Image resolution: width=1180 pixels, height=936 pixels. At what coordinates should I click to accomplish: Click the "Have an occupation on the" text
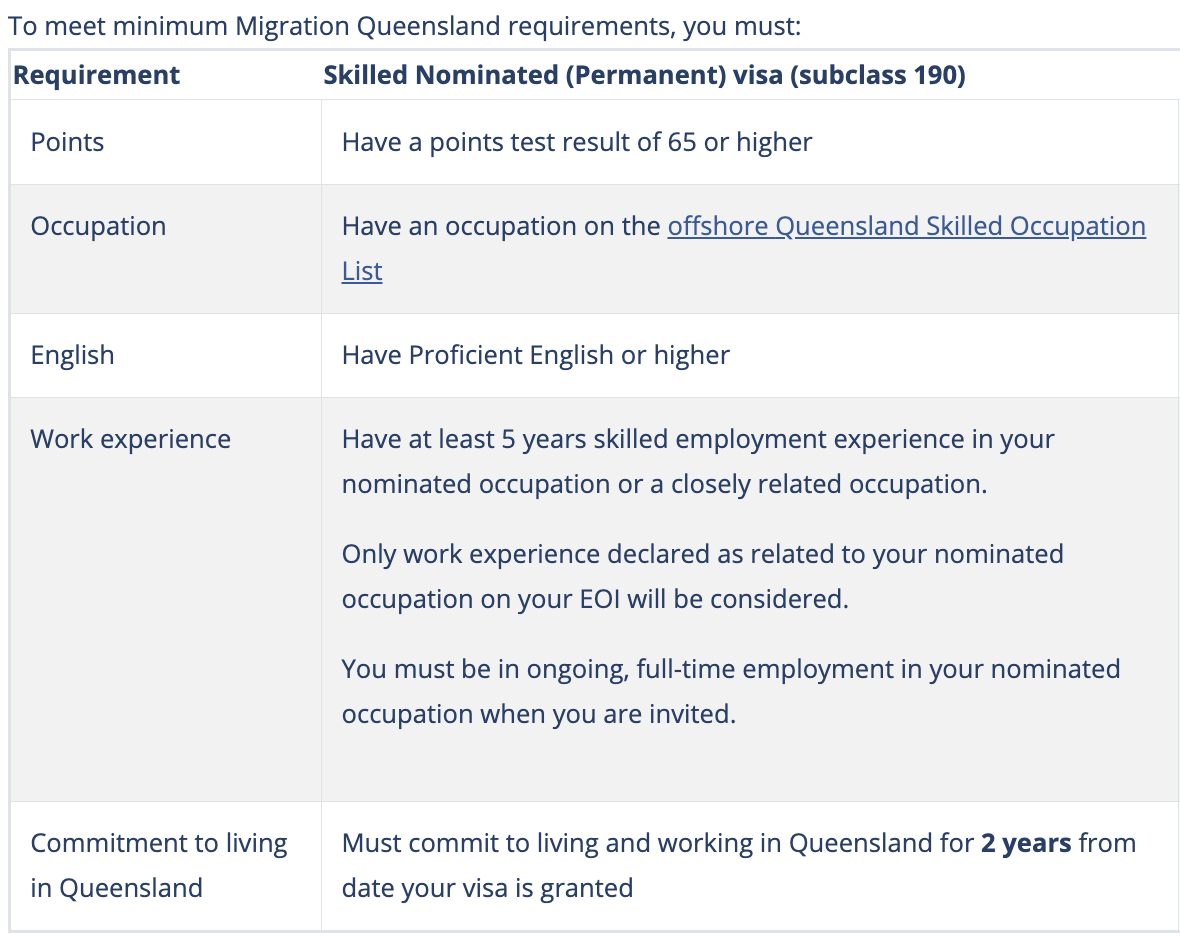[x=502, y=226]
